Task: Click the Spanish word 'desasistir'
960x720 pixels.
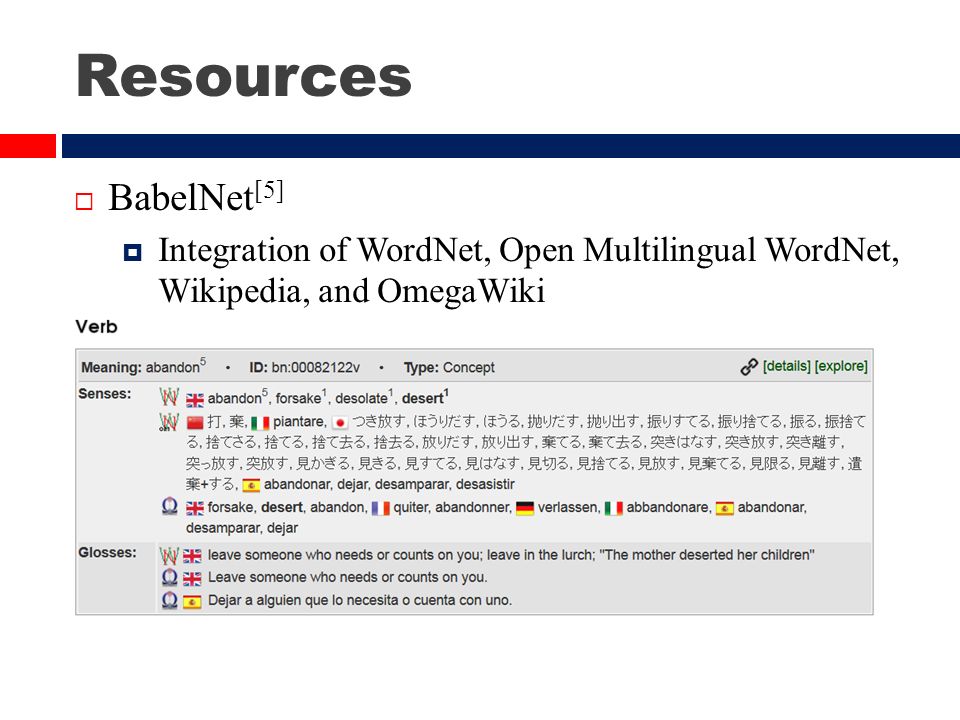Action: tap(485, 484)
